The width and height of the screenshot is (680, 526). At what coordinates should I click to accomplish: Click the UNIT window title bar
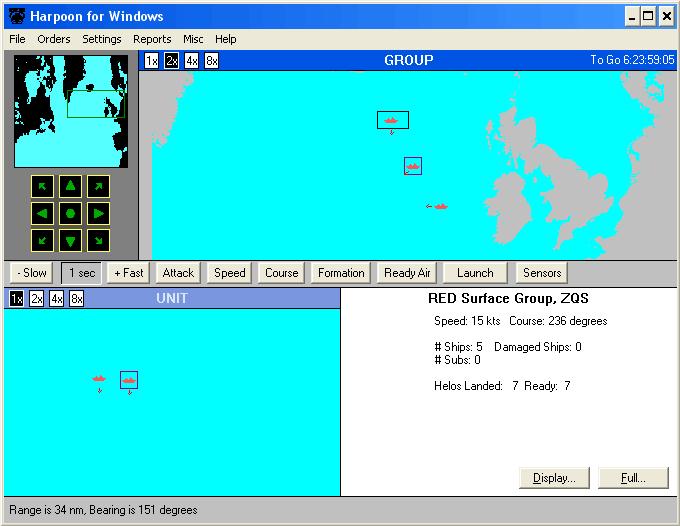tap(172, 298)
